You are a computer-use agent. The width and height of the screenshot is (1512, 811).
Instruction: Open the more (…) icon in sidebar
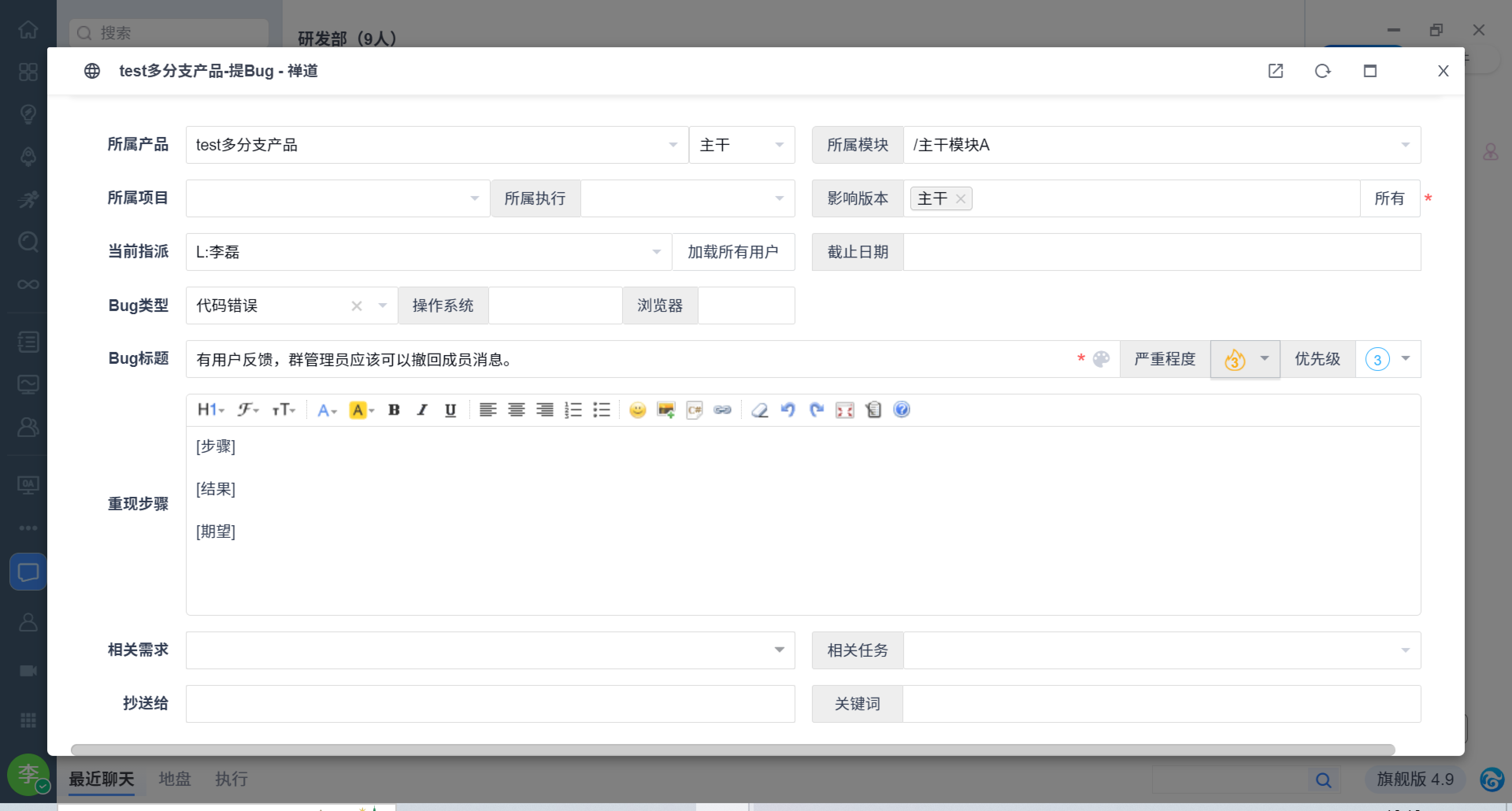(28, 528)
